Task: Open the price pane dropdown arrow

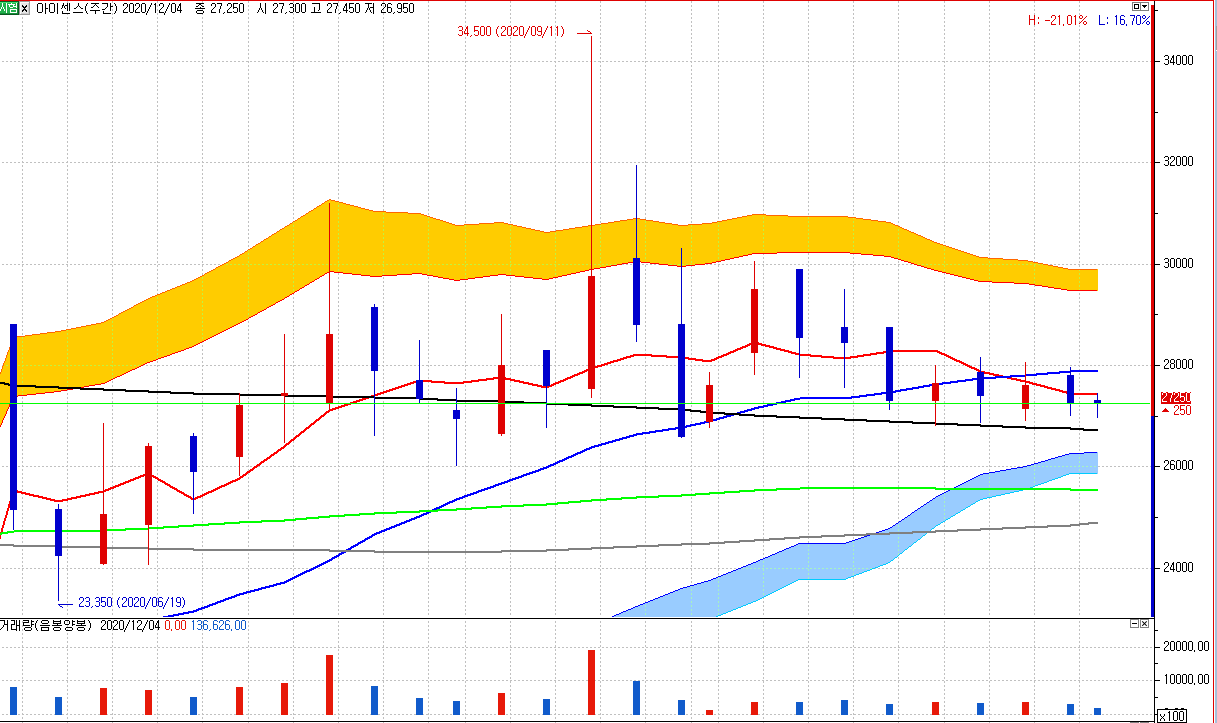Action: [x=1146, y=6]
